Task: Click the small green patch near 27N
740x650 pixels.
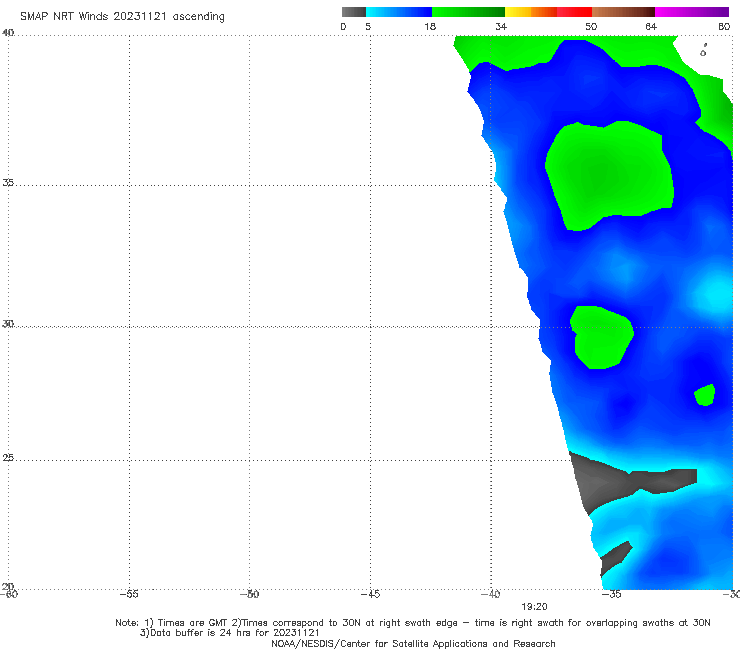Action: tap(705, 395)
